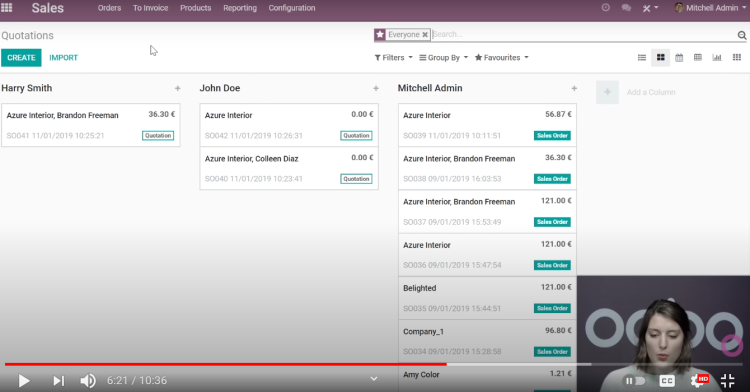This screenshot has width=750, height=392.
Task: Open the Reporting menu
Action: 240,8
